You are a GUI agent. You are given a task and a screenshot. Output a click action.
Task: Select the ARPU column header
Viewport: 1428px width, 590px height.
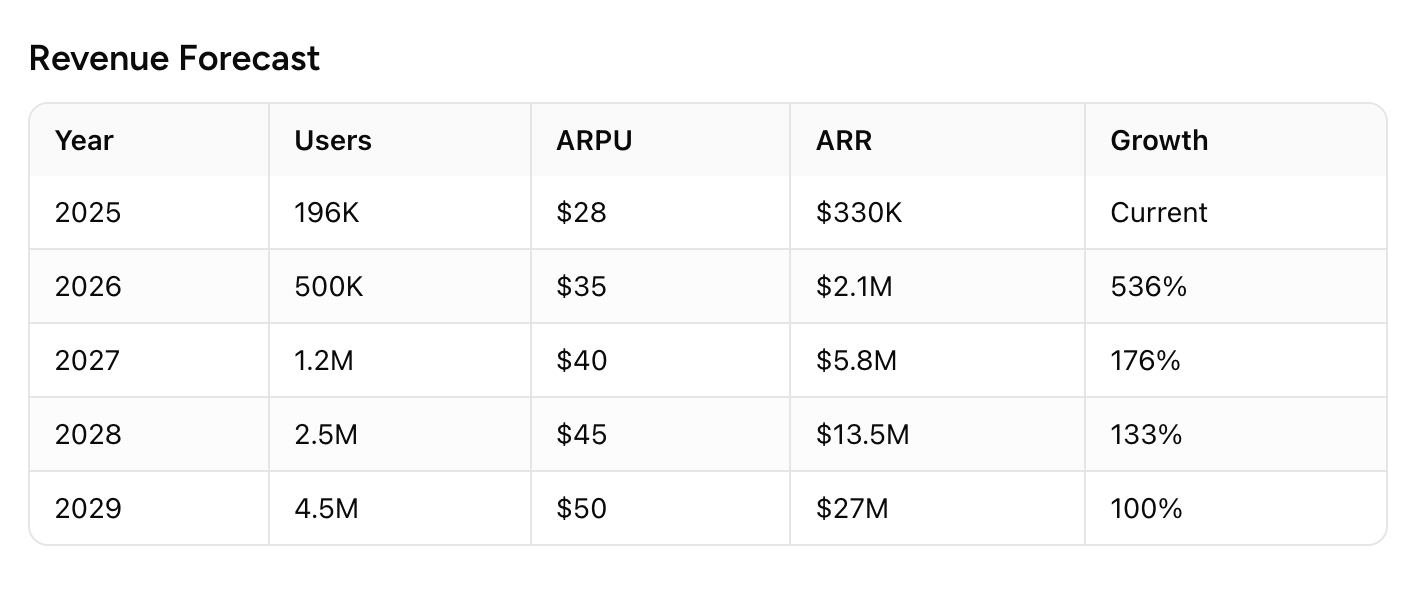click(594, 141)
